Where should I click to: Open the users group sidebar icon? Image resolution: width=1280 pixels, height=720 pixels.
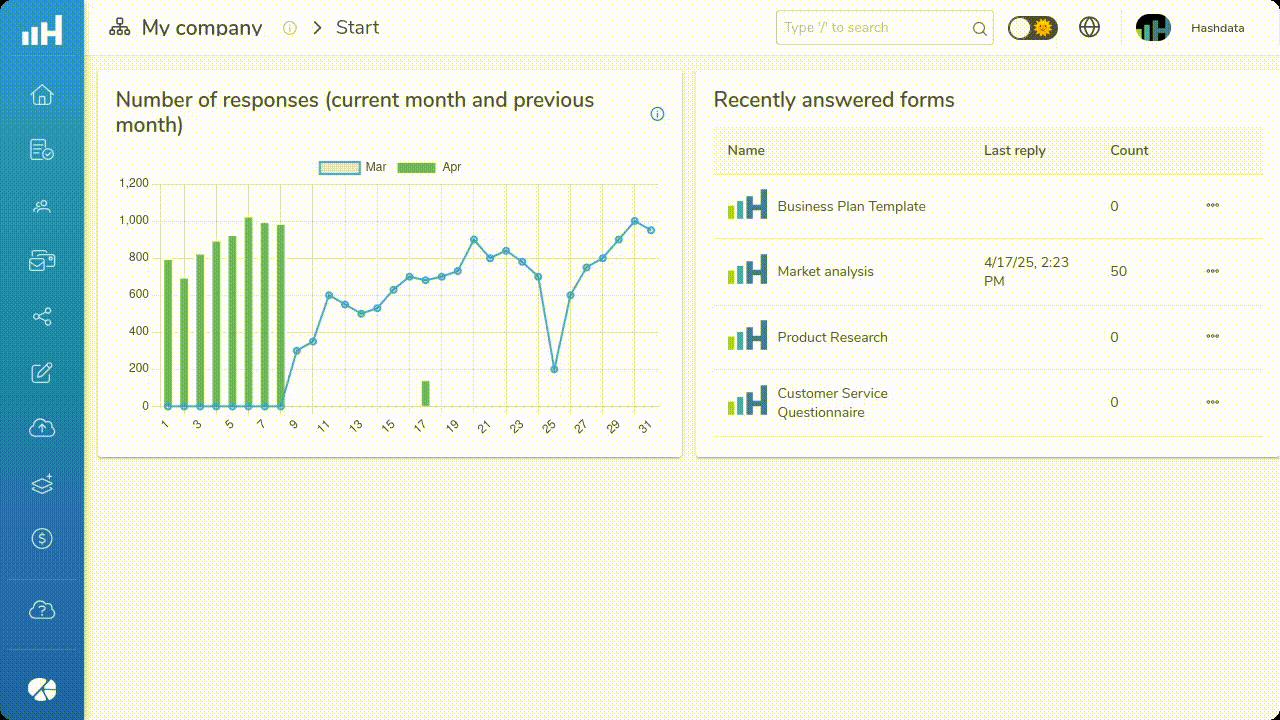pyautogui.click(x=42, y=207)
